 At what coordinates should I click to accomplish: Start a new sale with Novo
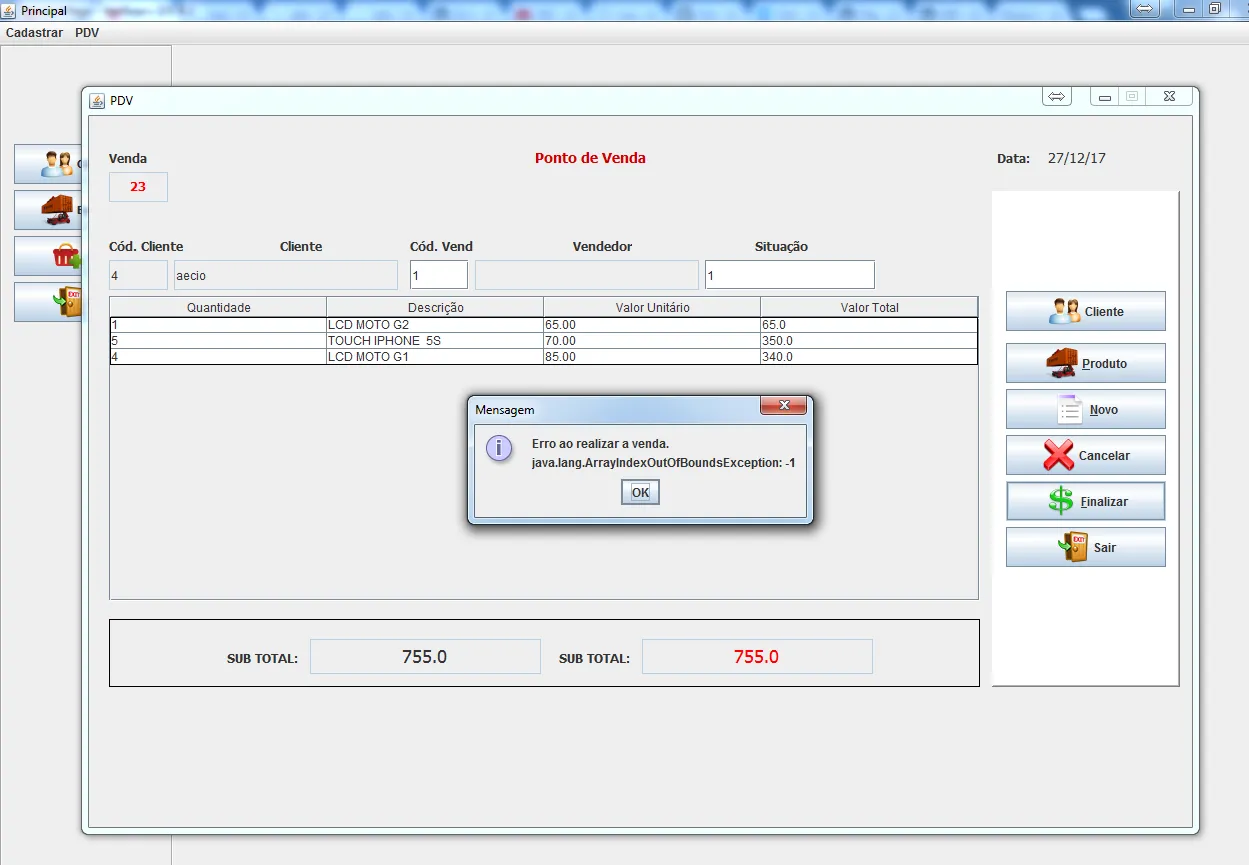(1085, 409)
